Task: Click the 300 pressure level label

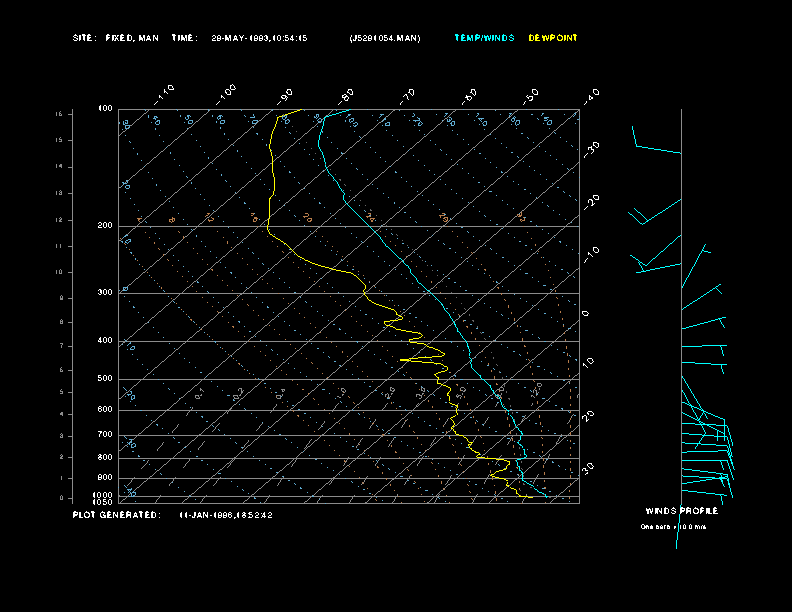Action: click(x=105, y=292)
